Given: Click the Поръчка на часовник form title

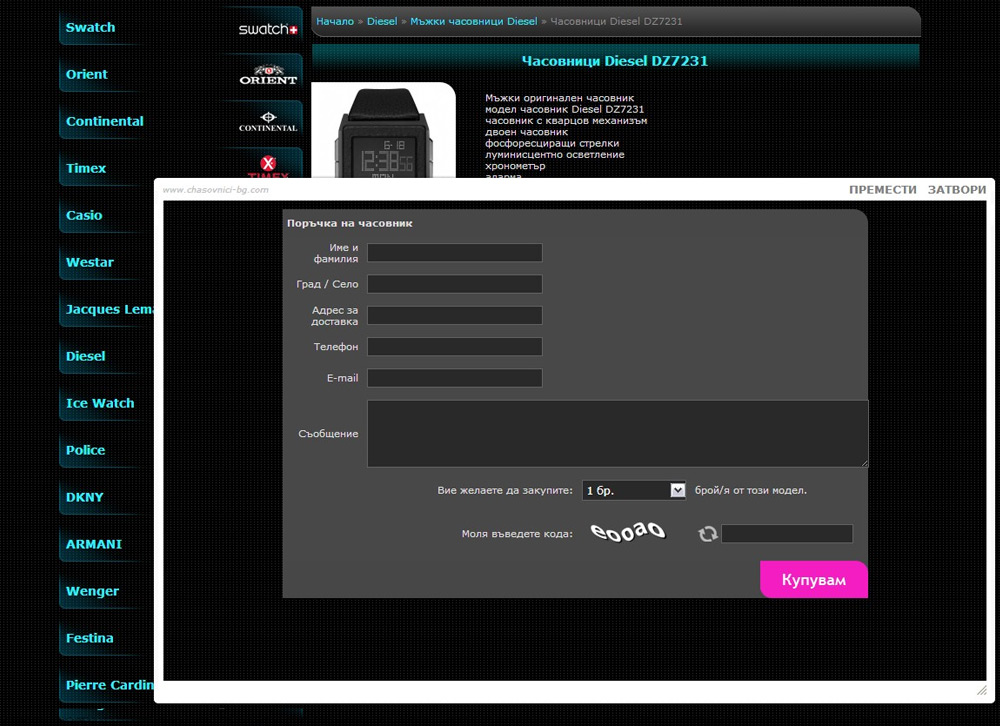Looking at the screenshot, I should coord(349,223).
